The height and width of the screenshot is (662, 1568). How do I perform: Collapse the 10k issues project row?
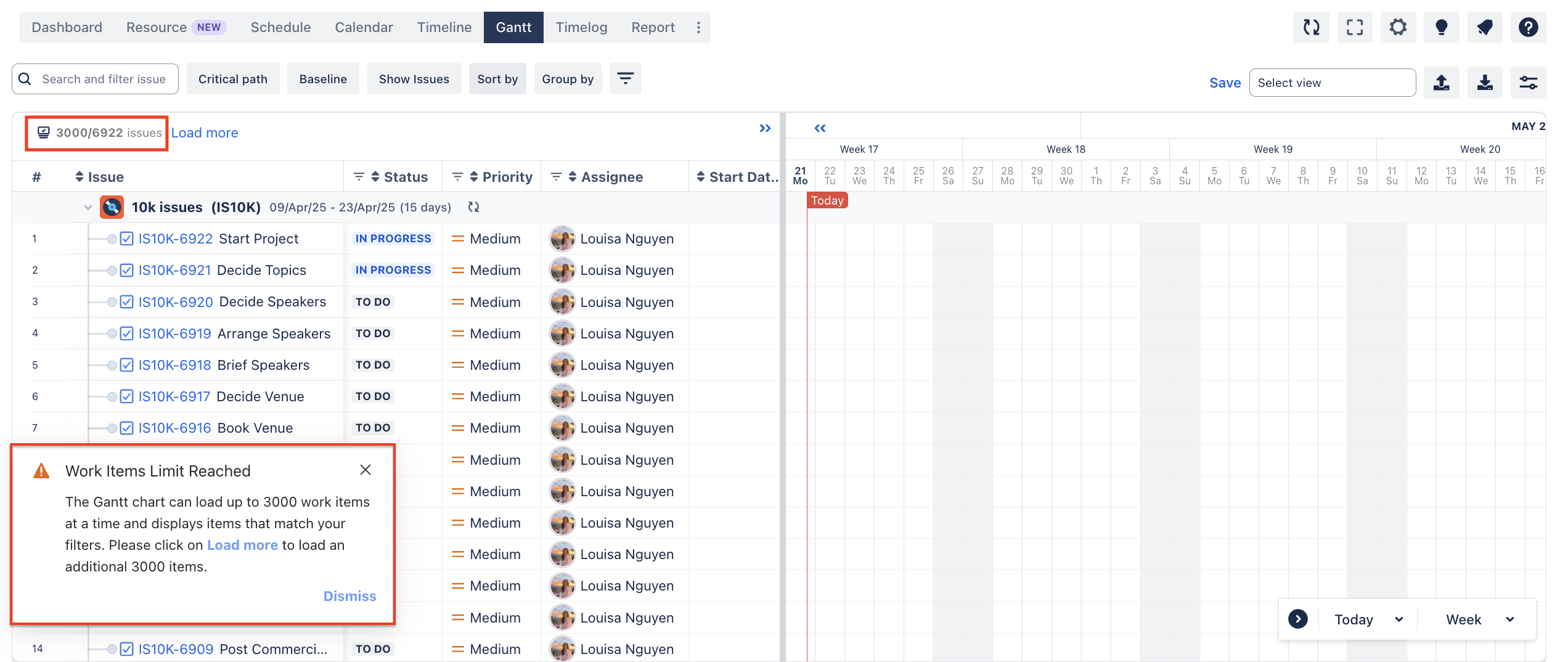(88, 208)
